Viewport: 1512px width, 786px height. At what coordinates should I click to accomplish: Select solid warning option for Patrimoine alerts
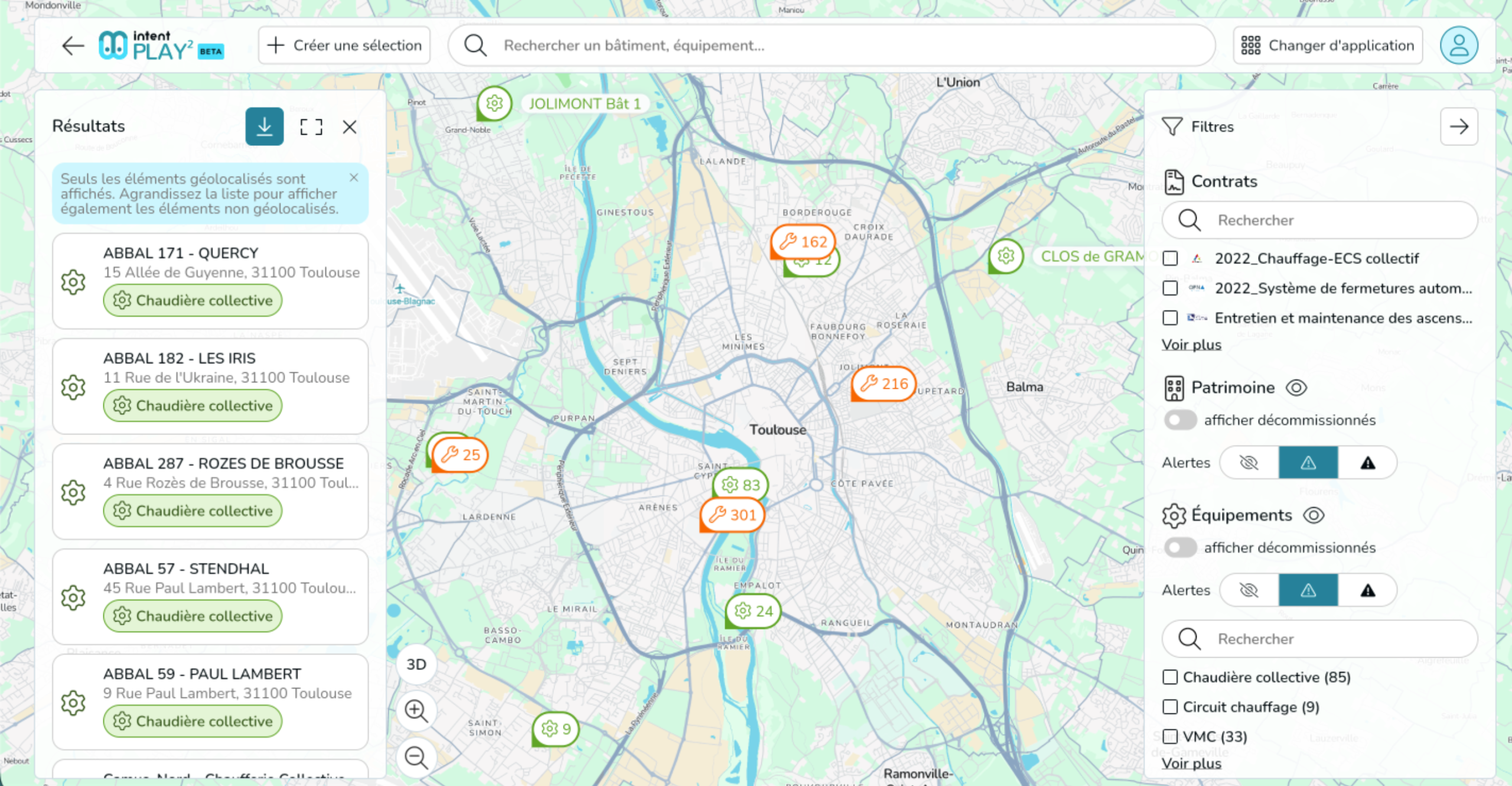(x=1368, y=462)
